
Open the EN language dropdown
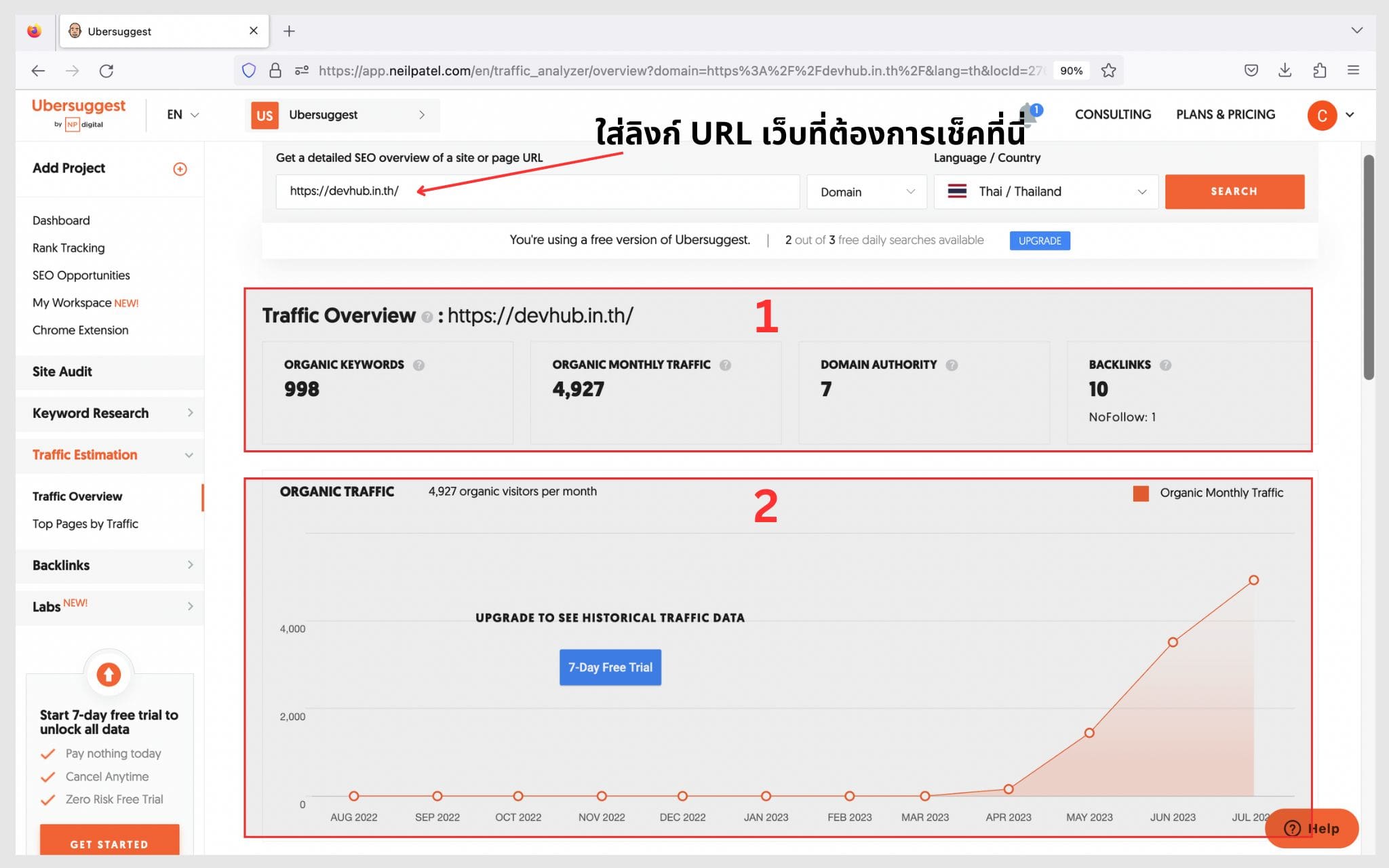(182, 115)
